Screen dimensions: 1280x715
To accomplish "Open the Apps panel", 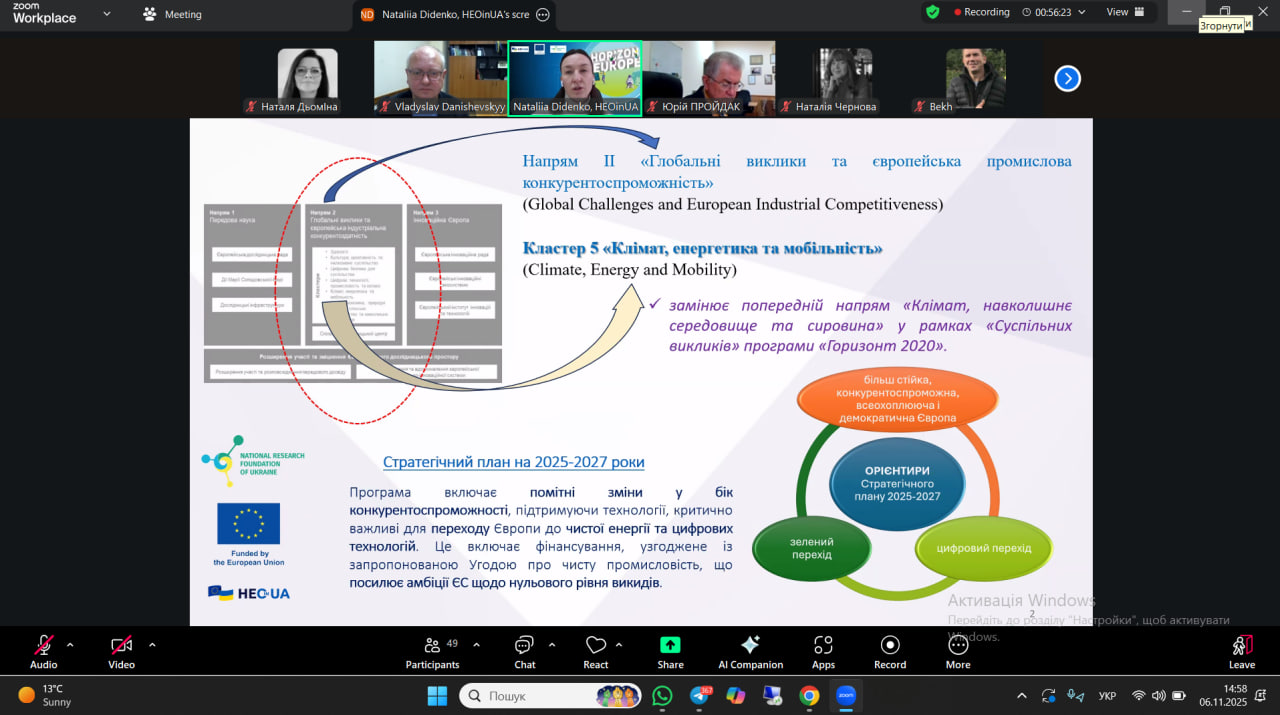I will 823,652.
